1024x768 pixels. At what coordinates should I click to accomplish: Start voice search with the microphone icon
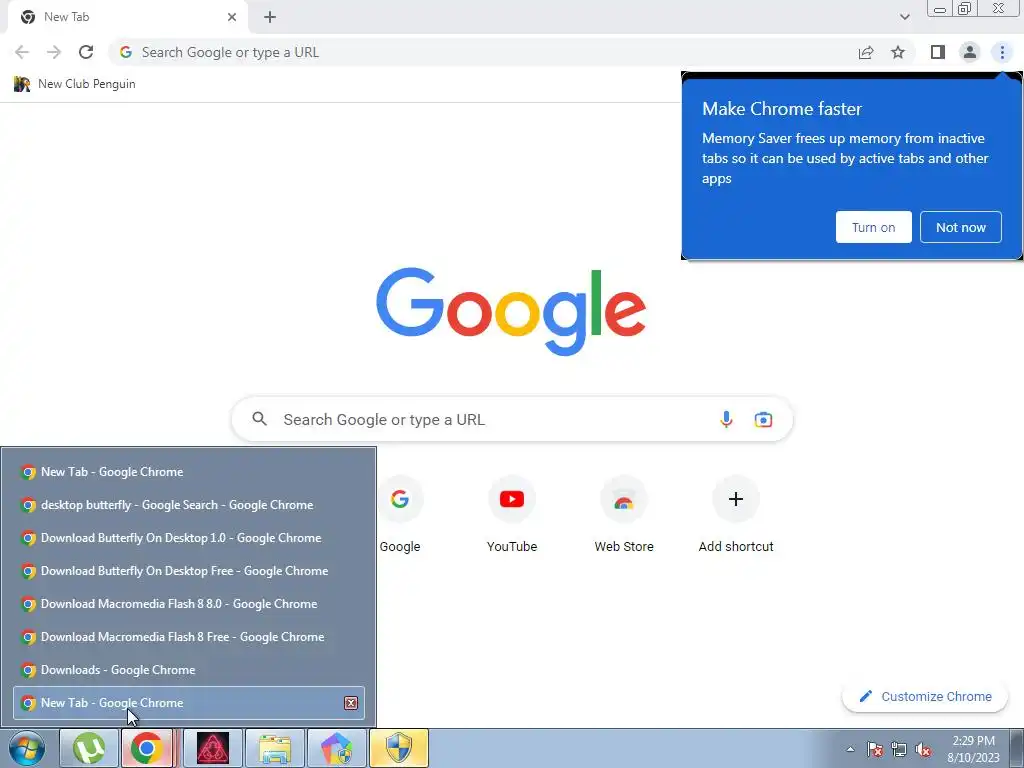(726, 419)
